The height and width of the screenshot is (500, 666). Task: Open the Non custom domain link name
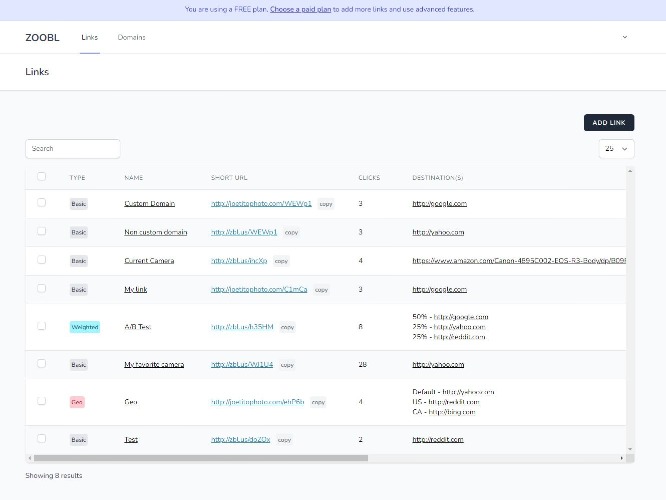[x=155, y=232]
